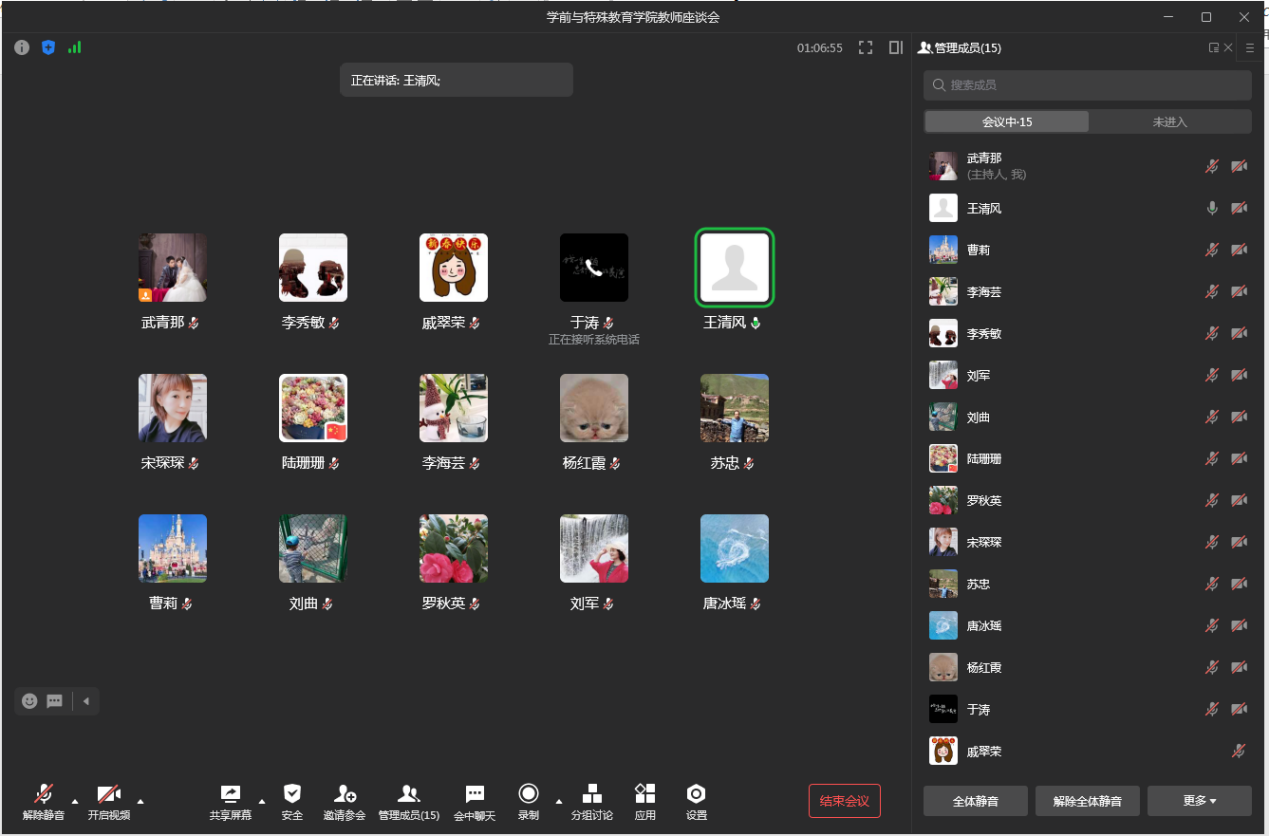The width and height of the screenshot is (1269, 836).
Task: Click the End Meeting (结束会议) button
Action: pyautogui.click(x=844, y=801)
